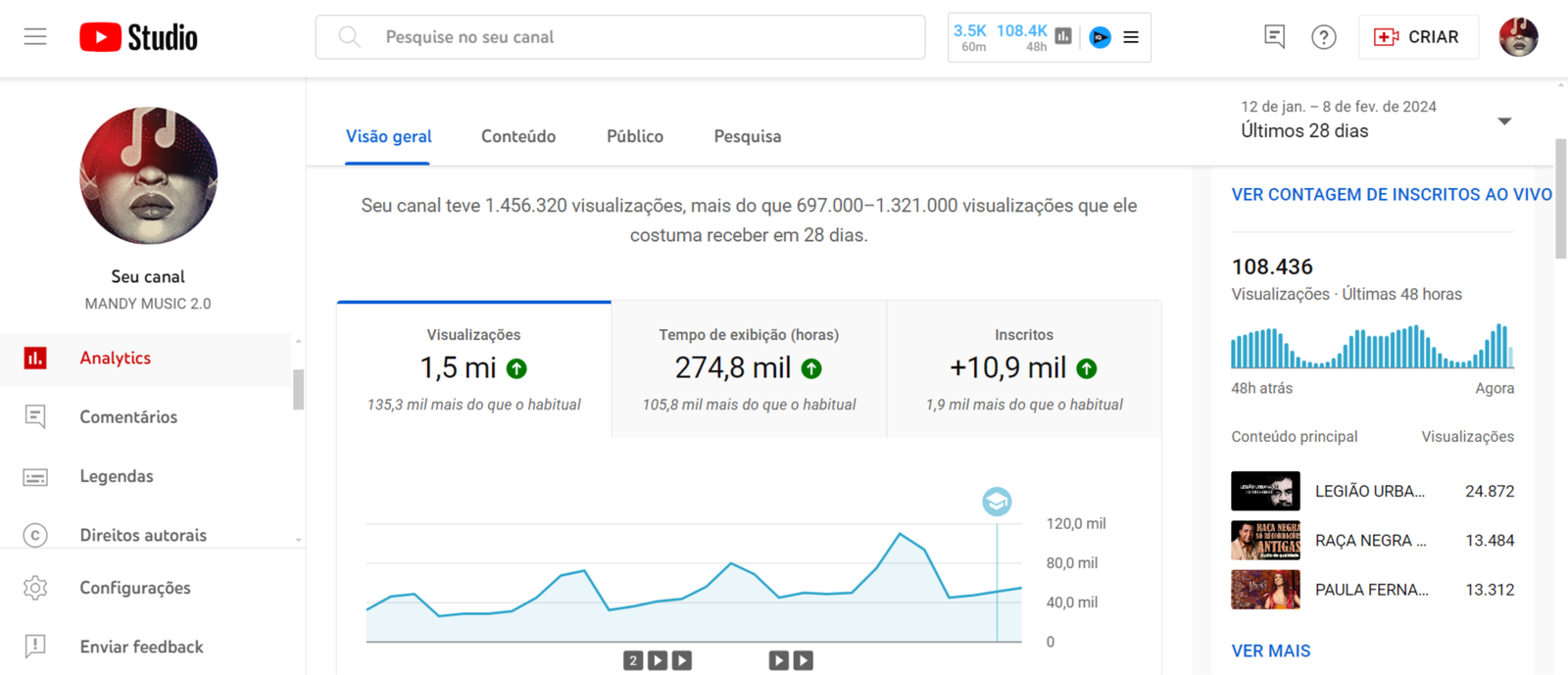Viewport: 1568px width, 675px height.
Task: Click '105,8 mil mais do que o habitual'
Action: coord(749,405)
